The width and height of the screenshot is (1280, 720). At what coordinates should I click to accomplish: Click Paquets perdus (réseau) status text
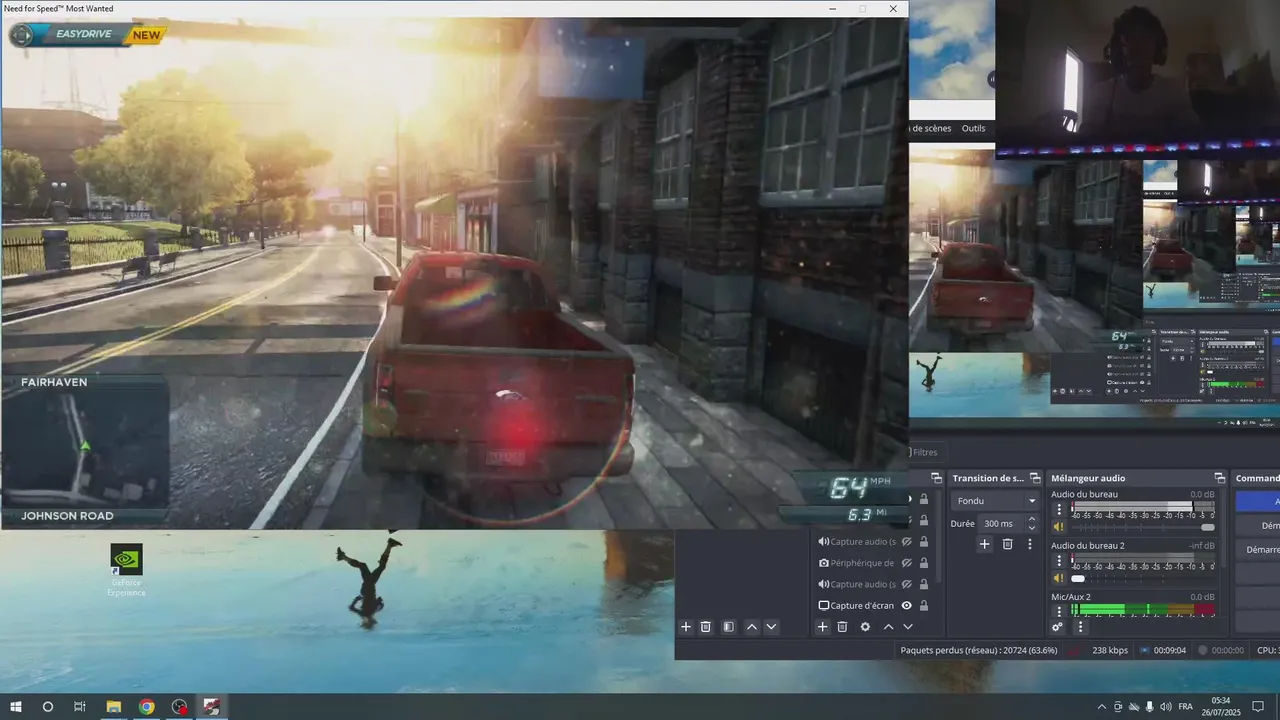coord(977,650)
